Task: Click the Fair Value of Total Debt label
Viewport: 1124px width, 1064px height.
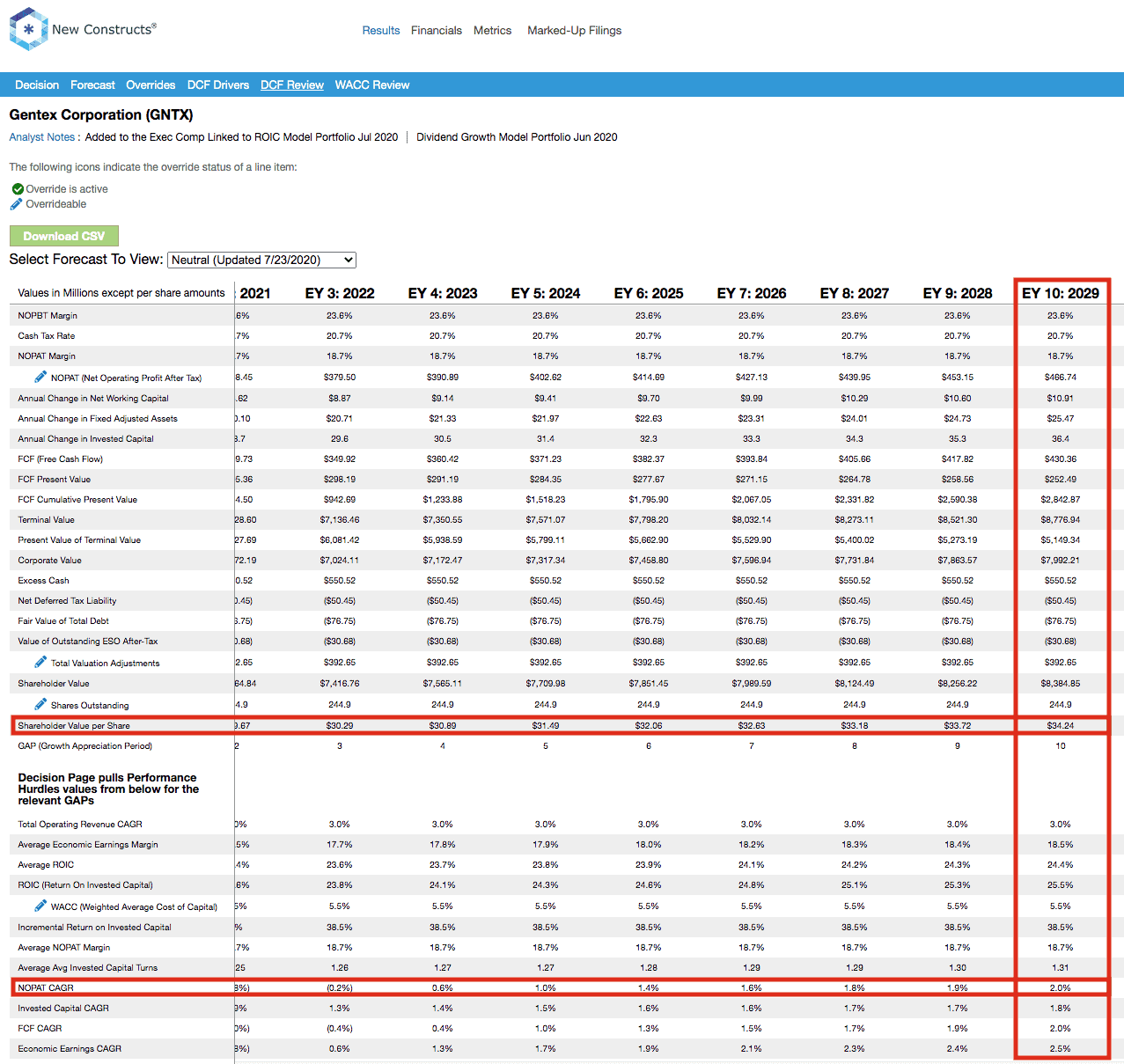Action: tap(63, 620)
